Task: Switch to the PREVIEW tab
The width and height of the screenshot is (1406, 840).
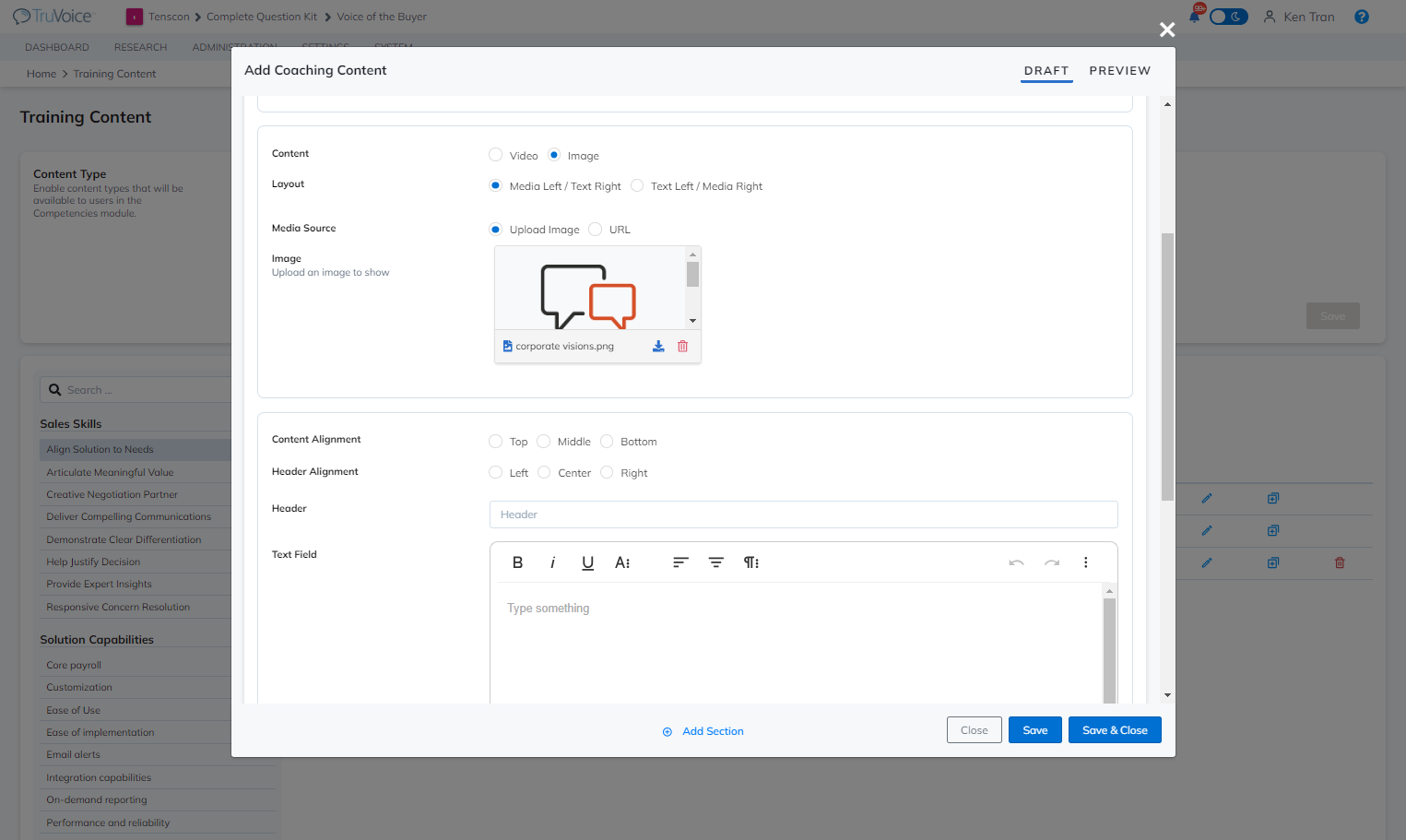Action: pos(1119,70)
